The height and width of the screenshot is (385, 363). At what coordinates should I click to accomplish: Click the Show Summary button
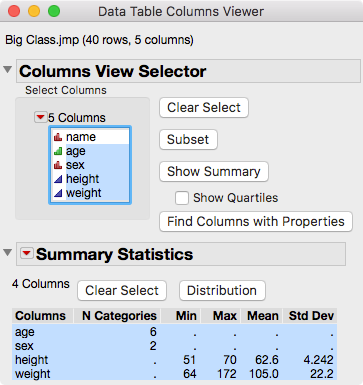point(214,172)
